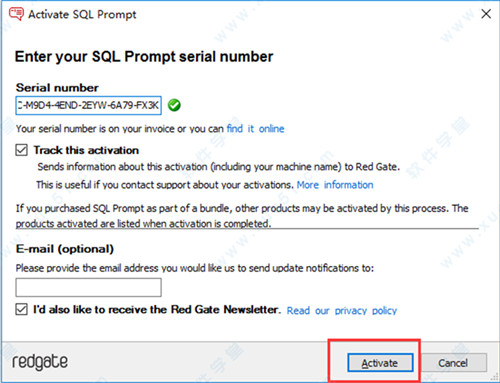Click the Activate SQL Prompt title bar text
This screenshot has width=500, height=383.
click(82, 15)
